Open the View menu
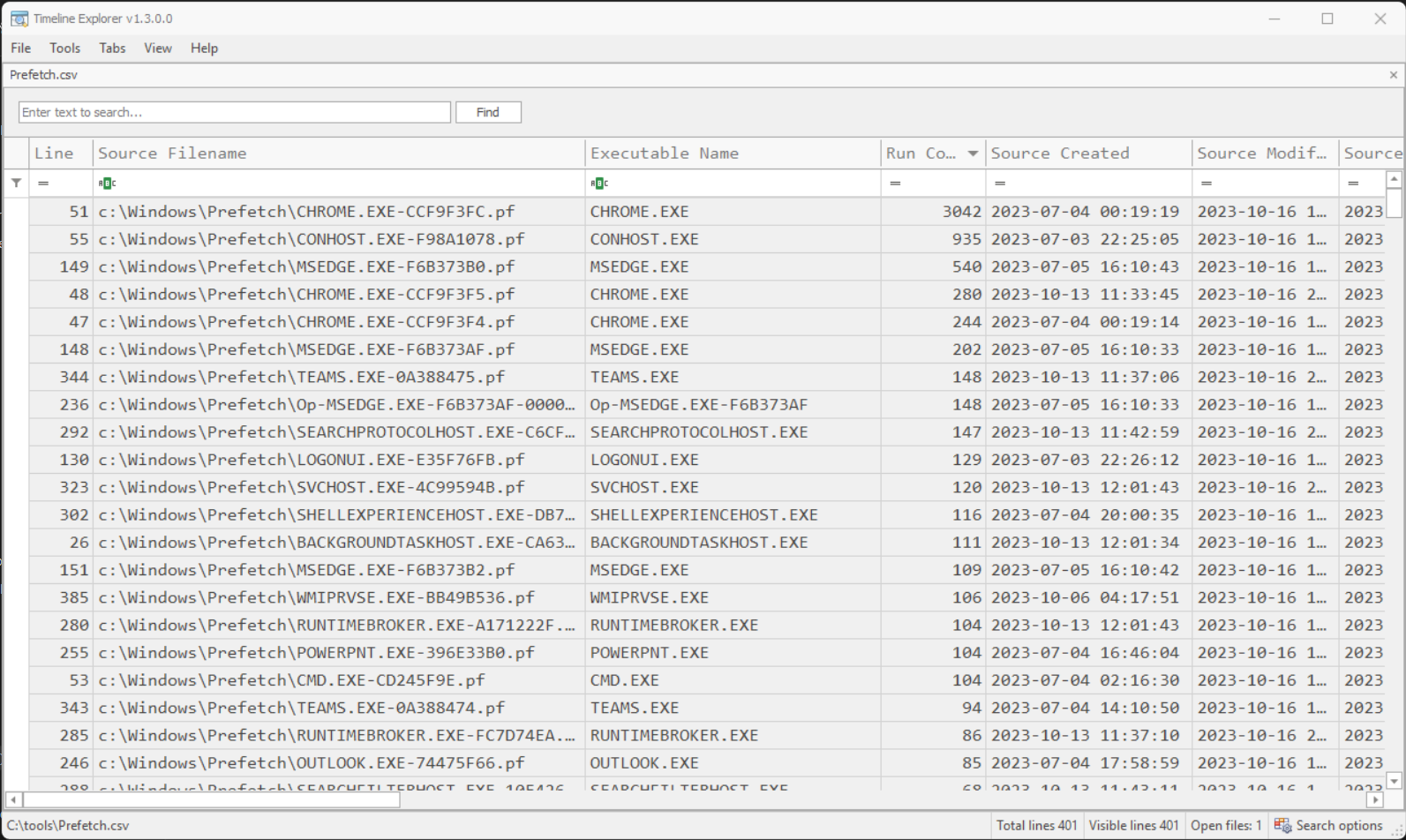The image size is (1406, 840). [158, 48]
